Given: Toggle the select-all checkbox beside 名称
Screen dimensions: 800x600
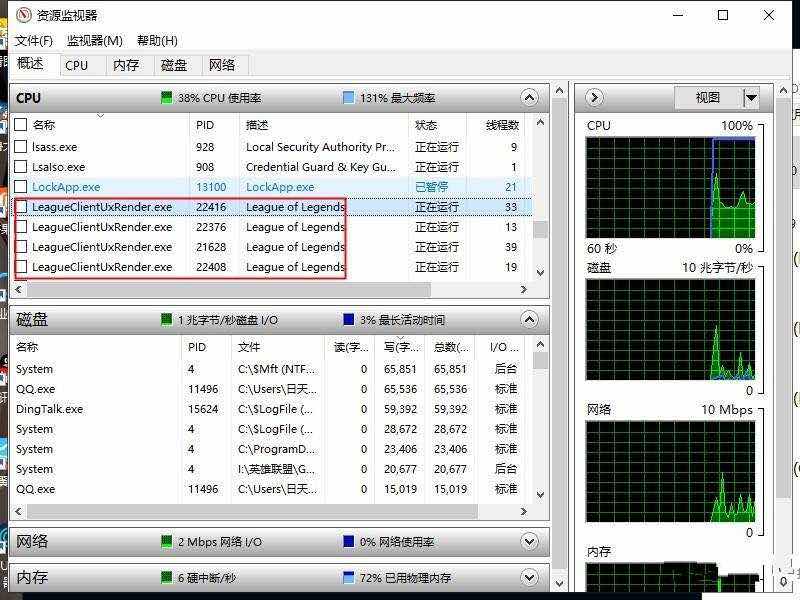Looking at the screenshot, I should pyautogui.click(x=20, y=125).
